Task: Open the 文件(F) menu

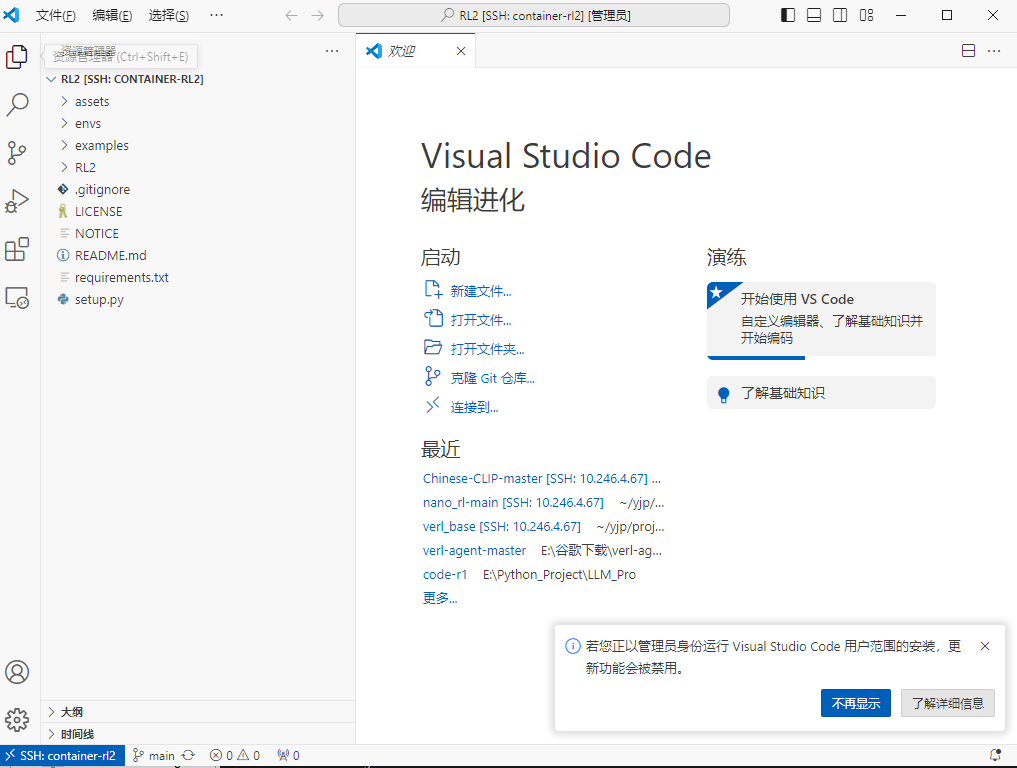Action: click(56, 16)
